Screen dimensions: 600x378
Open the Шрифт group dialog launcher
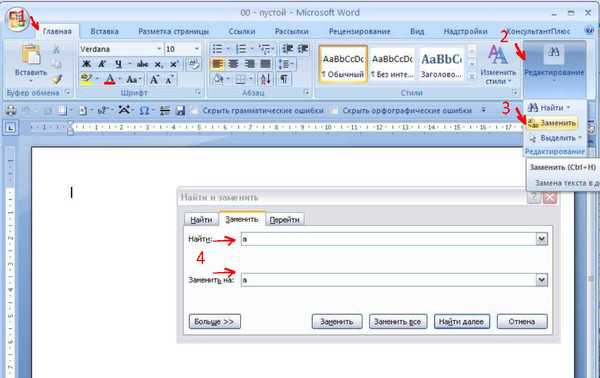tap(198, 93)
